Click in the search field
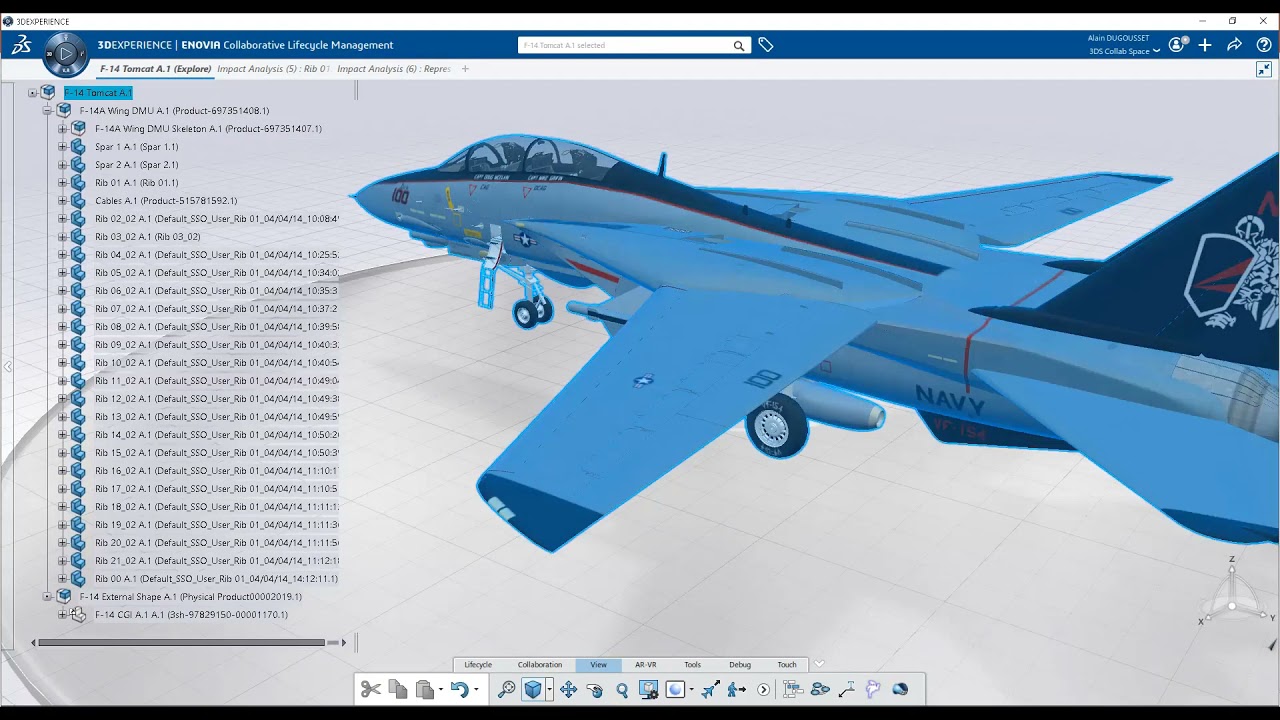This screenshot has width=1280, height=720. click(625, 45)
